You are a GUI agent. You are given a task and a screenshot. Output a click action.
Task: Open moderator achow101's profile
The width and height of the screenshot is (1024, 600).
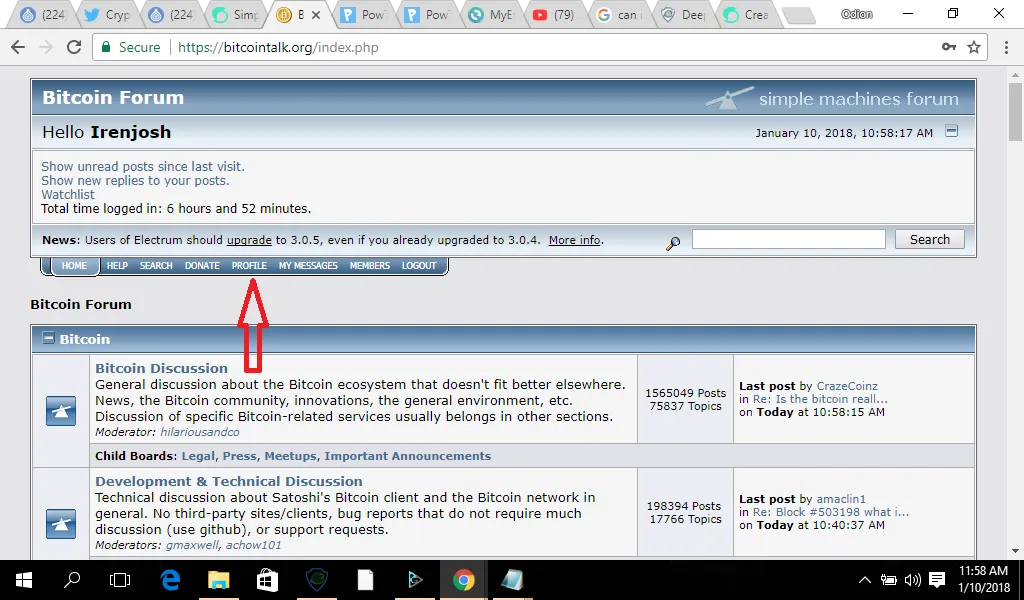click(x=253, y=545)
